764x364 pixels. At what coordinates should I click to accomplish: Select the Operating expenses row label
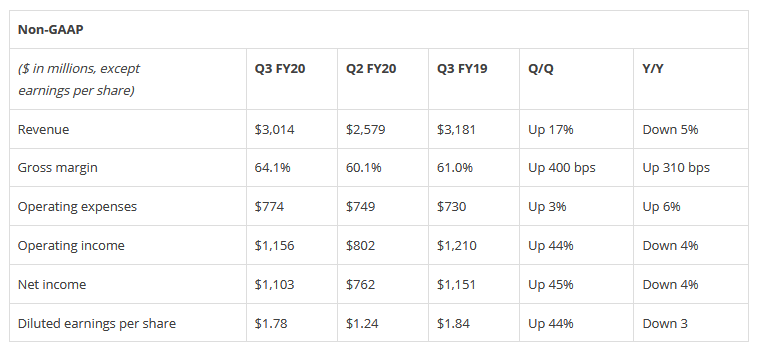77,207
